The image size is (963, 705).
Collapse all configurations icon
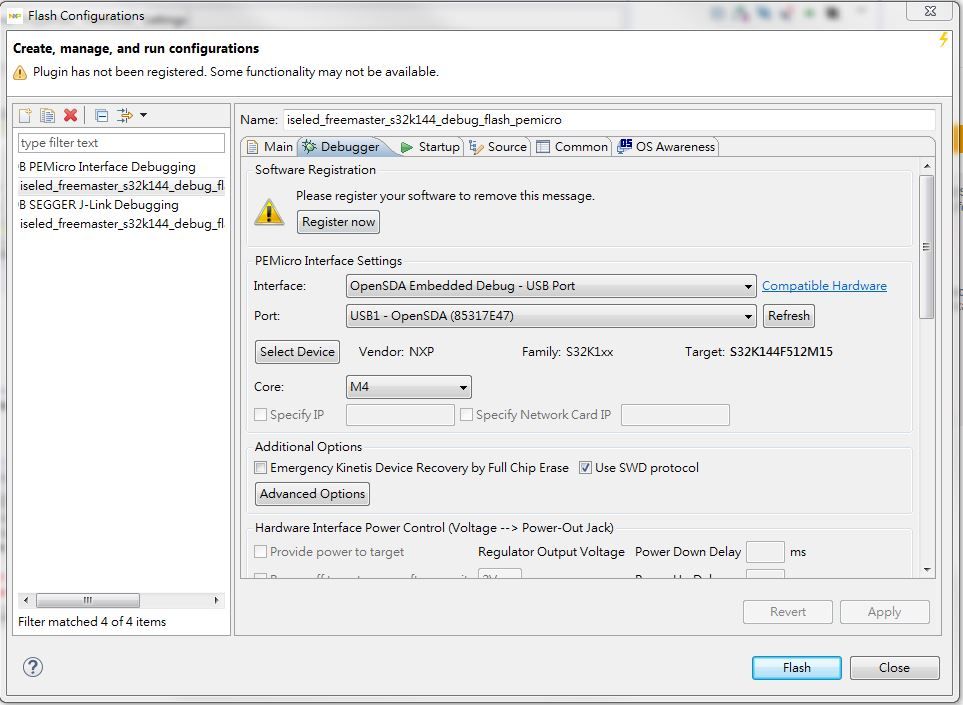click(x=102, y=115)
